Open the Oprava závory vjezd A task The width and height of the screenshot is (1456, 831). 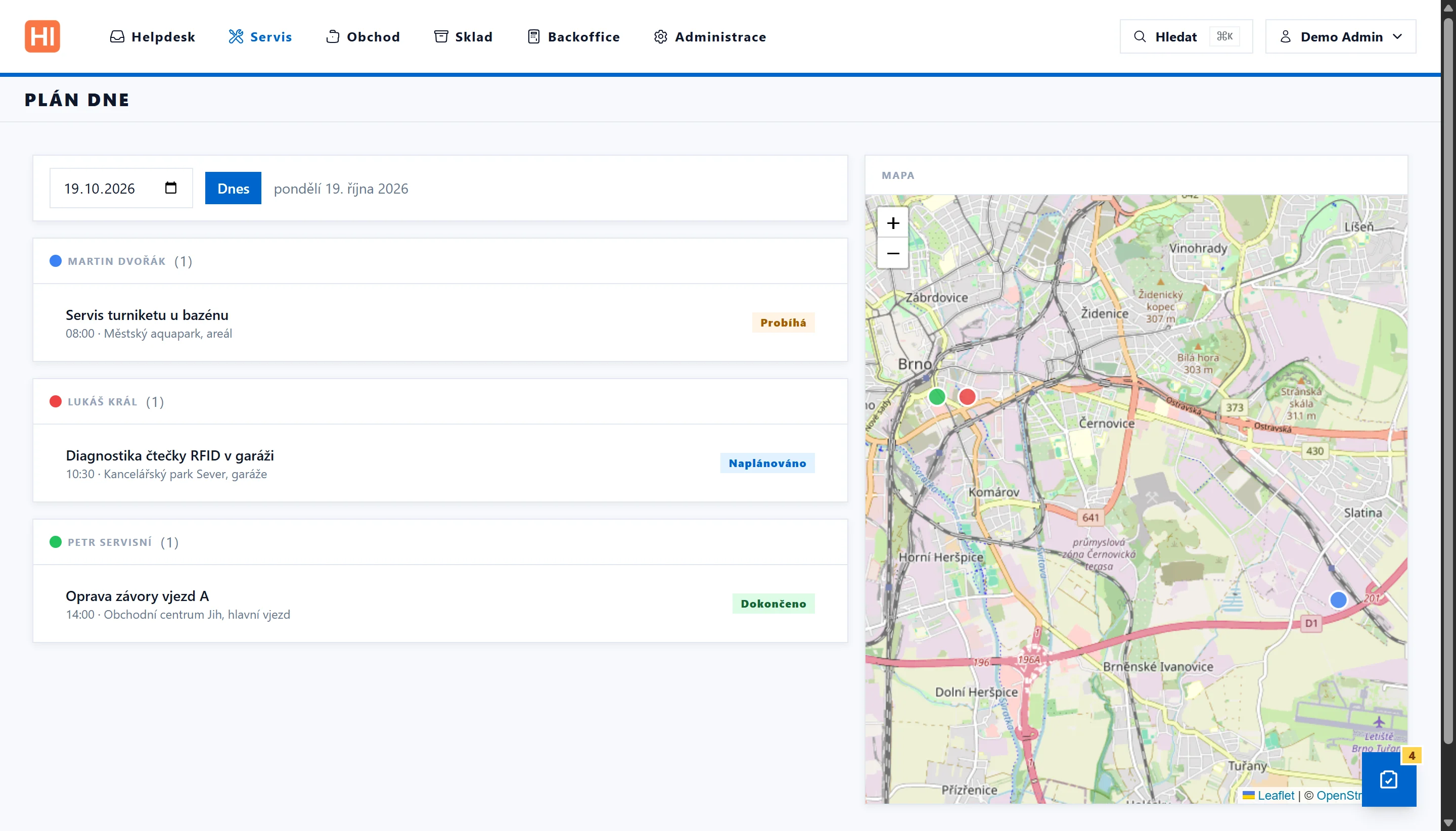tap(440, 604)
